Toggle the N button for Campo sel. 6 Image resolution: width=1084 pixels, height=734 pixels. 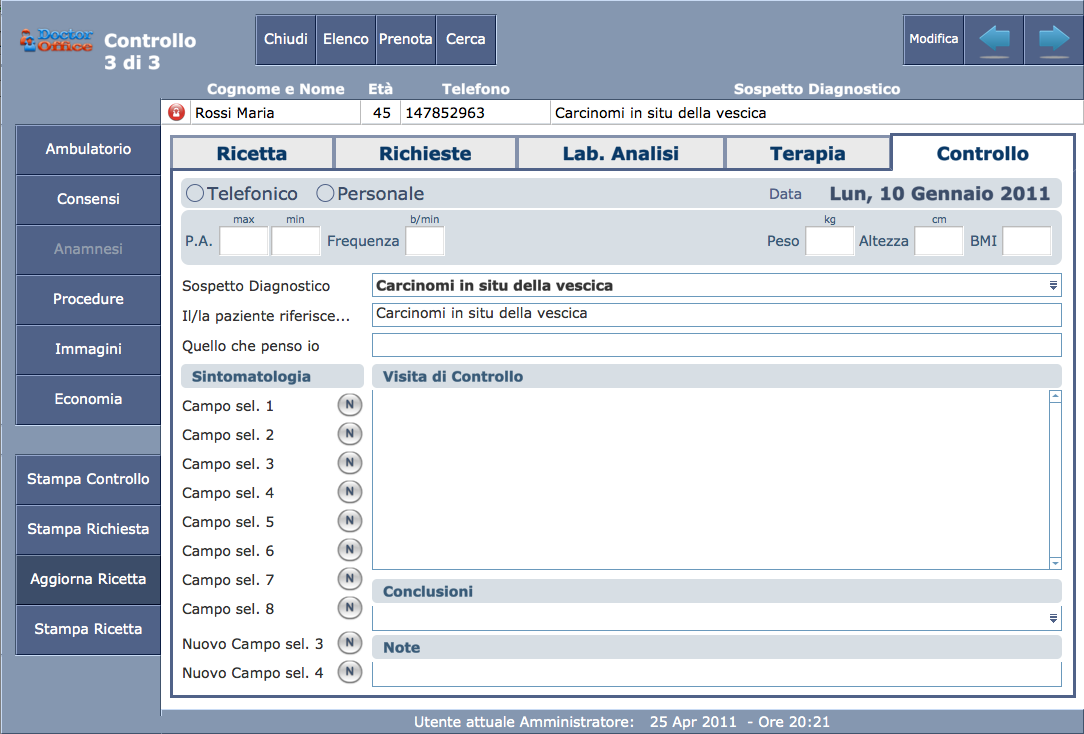coord(350,550)
